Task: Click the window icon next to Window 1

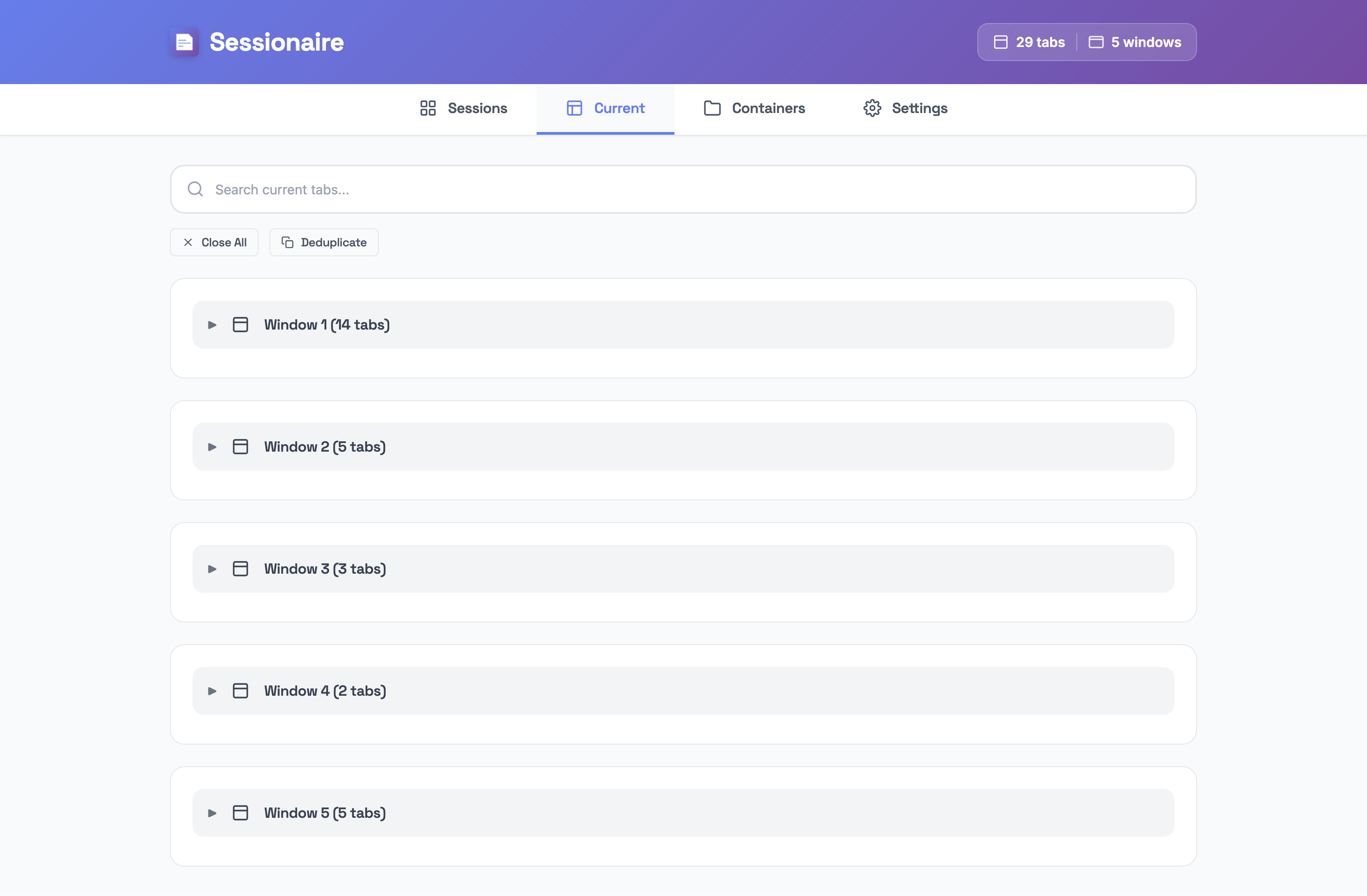Action: click(x=240, y=324)
